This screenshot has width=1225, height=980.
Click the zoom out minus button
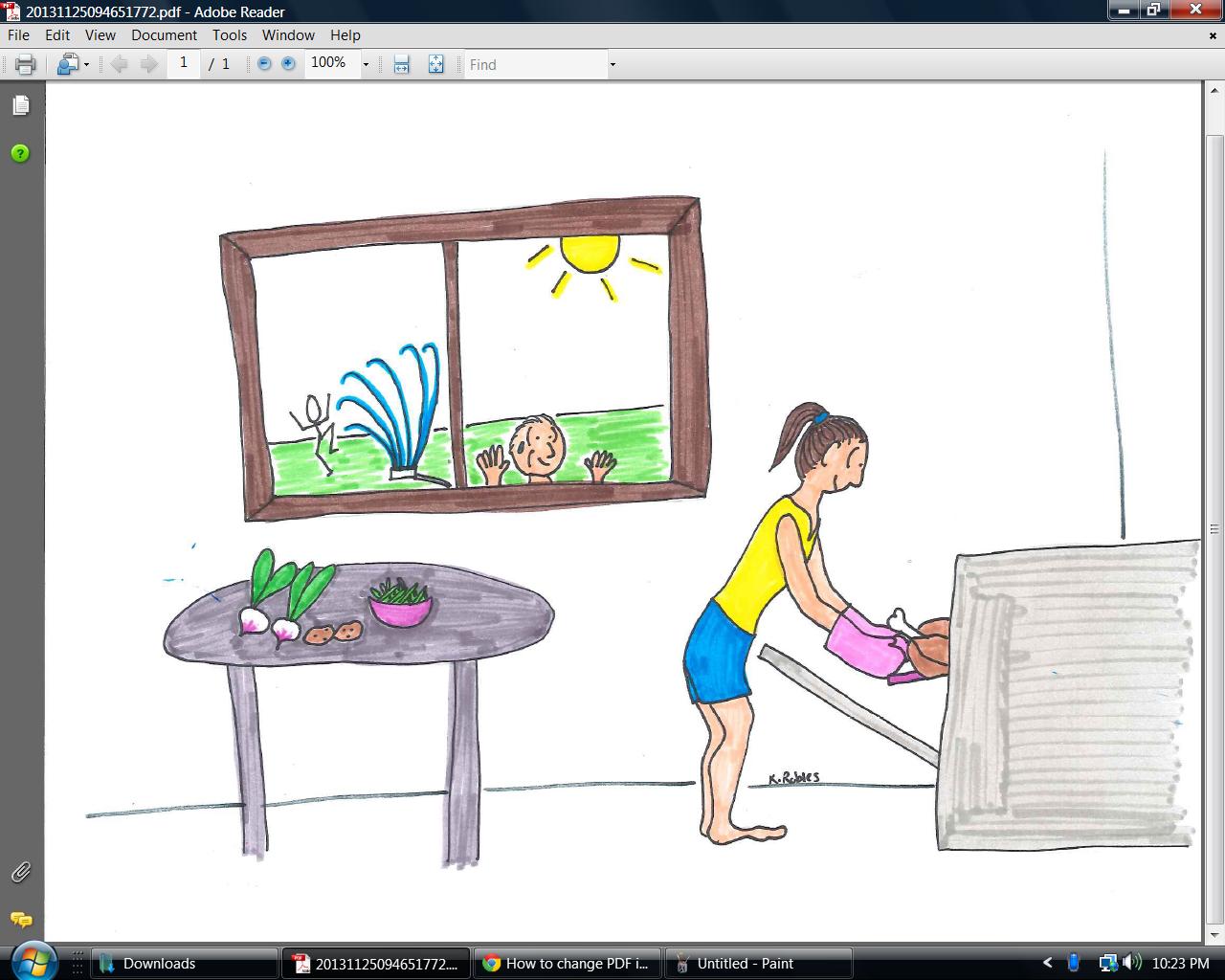click(x=264, y=64)
